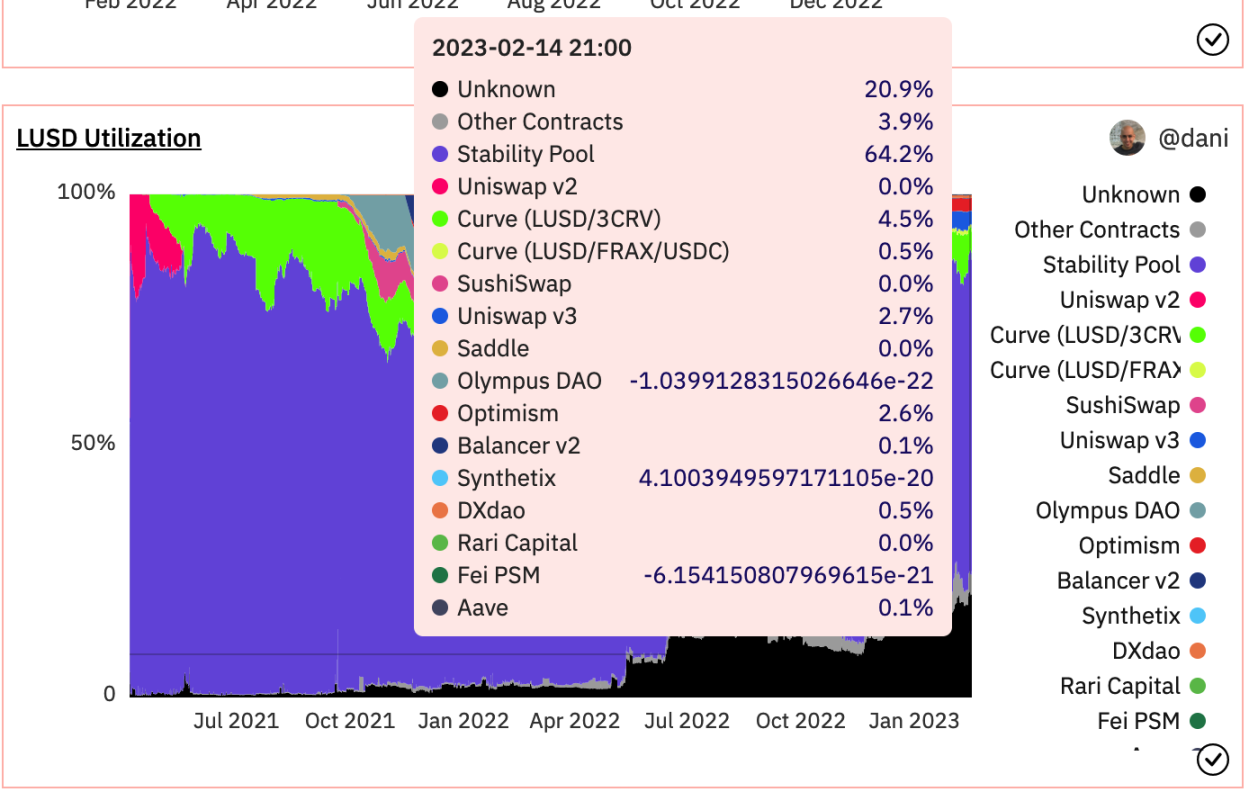The width and height of the screenshot is (1249, 792).
Task: Click the DXdao dot in the tooltip
Action: pyautogui.click(x=439, y=511)
